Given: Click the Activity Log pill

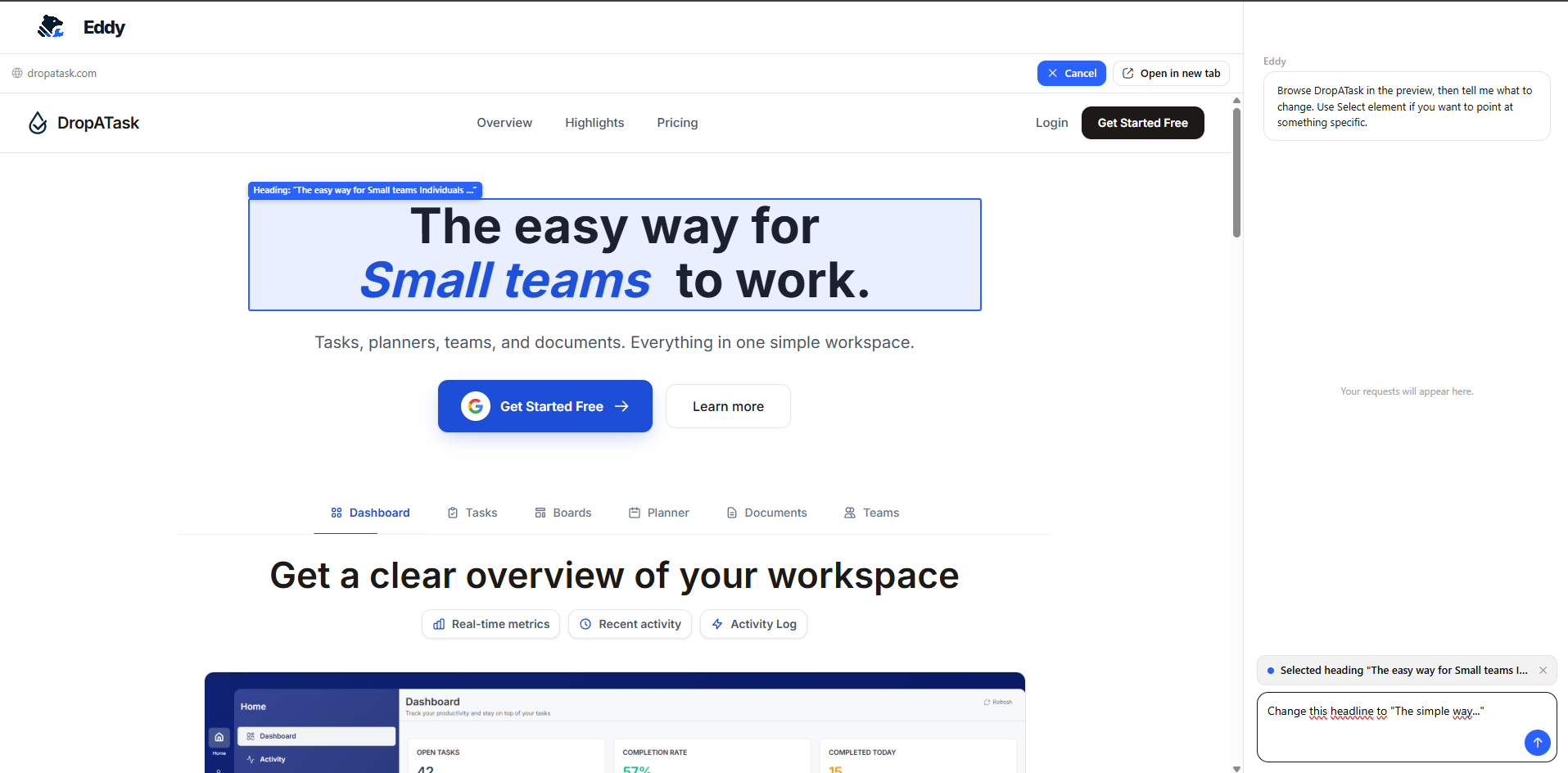Looking at the screenshot, I should click(754, 624).
